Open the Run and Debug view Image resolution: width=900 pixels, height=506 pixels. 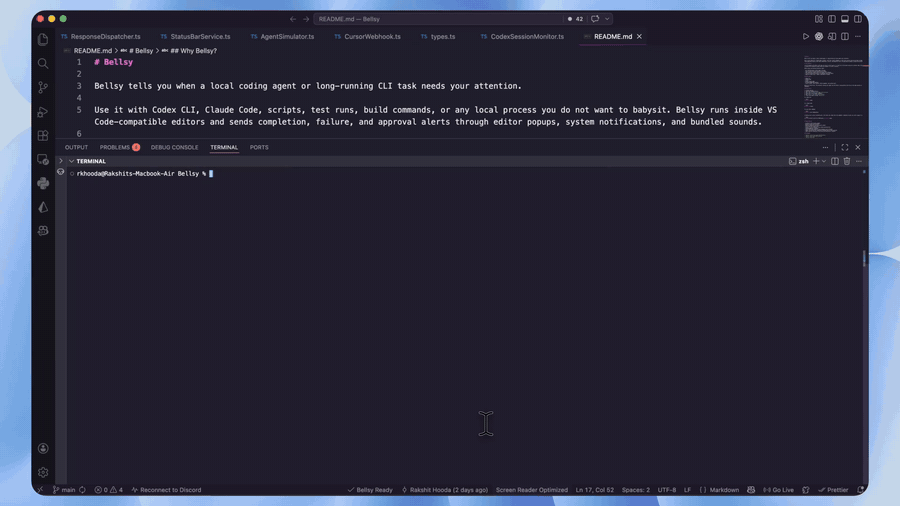(x=43, y=111)
